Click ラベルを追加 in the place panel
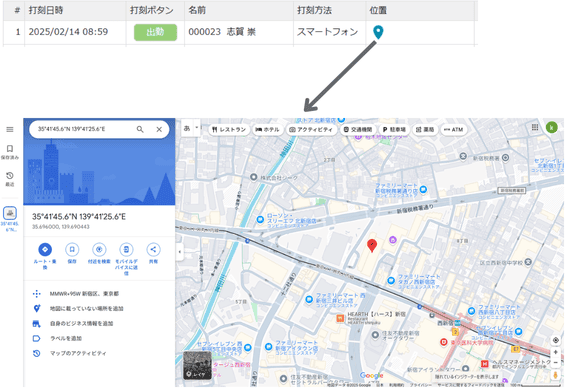 pyautogui.click(x=66, y=339)
